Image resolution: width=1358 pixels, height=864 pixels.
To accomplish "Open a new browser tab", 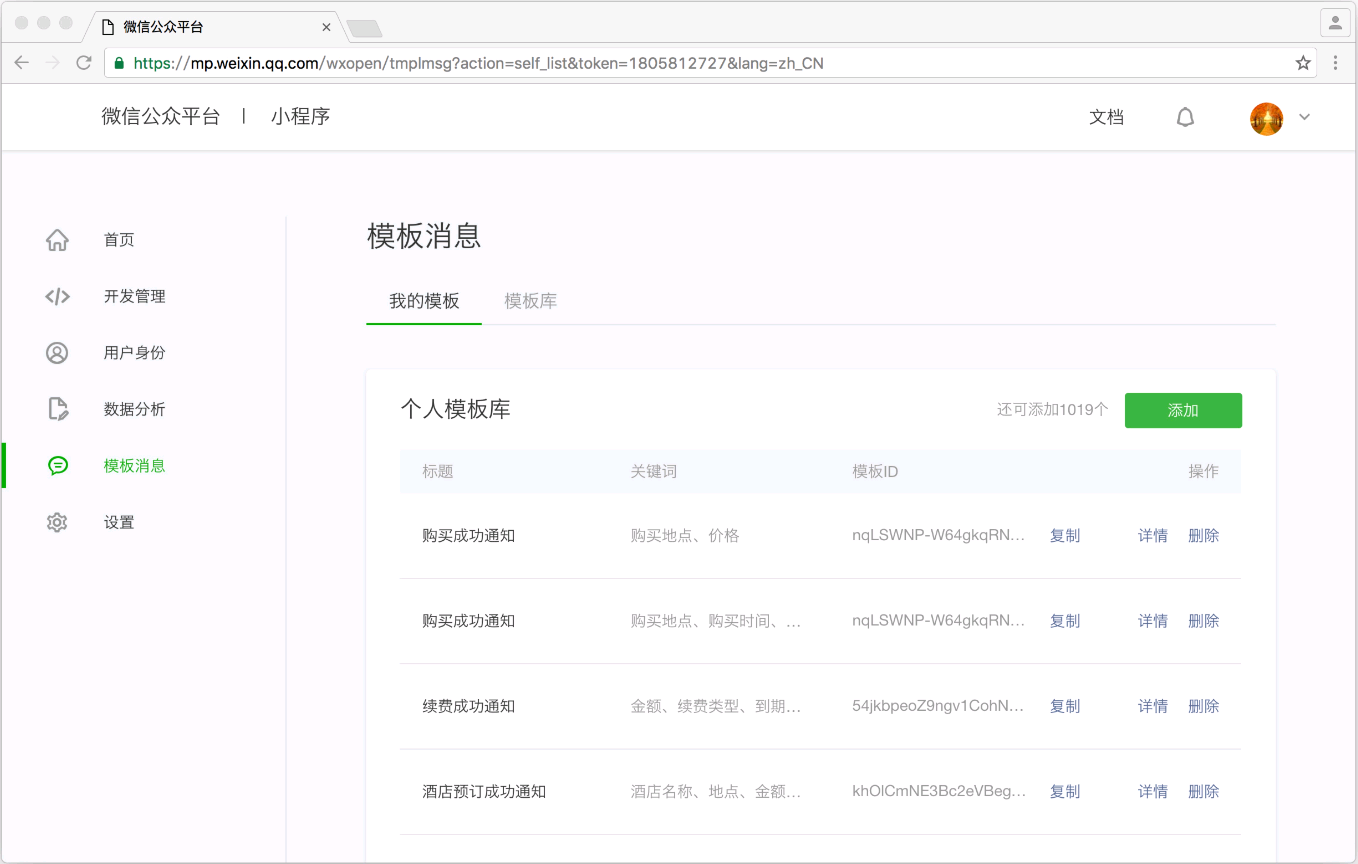I will (364, 29).
